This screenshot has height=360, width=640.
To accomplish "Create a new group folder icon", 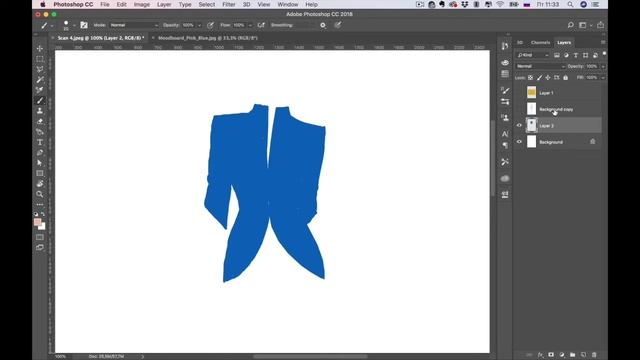I will (573, 355).
